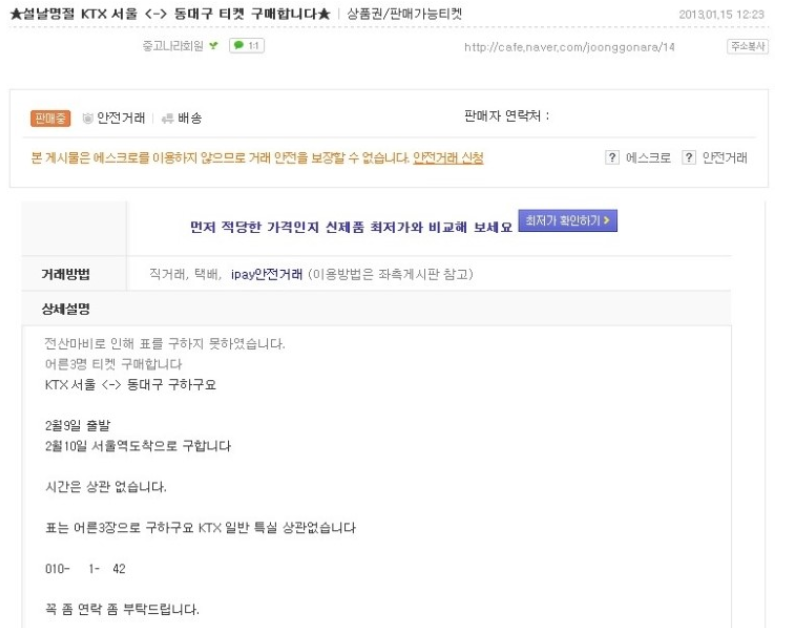Viewport: 787px width, 628px height.
Task: Click the arrow on the 최저가 확인하기 button
Action: click(607, 220)
